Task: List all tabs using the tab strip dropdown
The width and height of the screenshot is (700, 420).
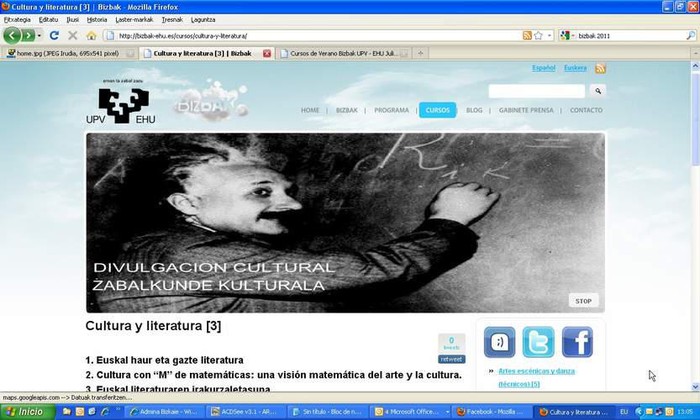Action: [x=695, y=54]
